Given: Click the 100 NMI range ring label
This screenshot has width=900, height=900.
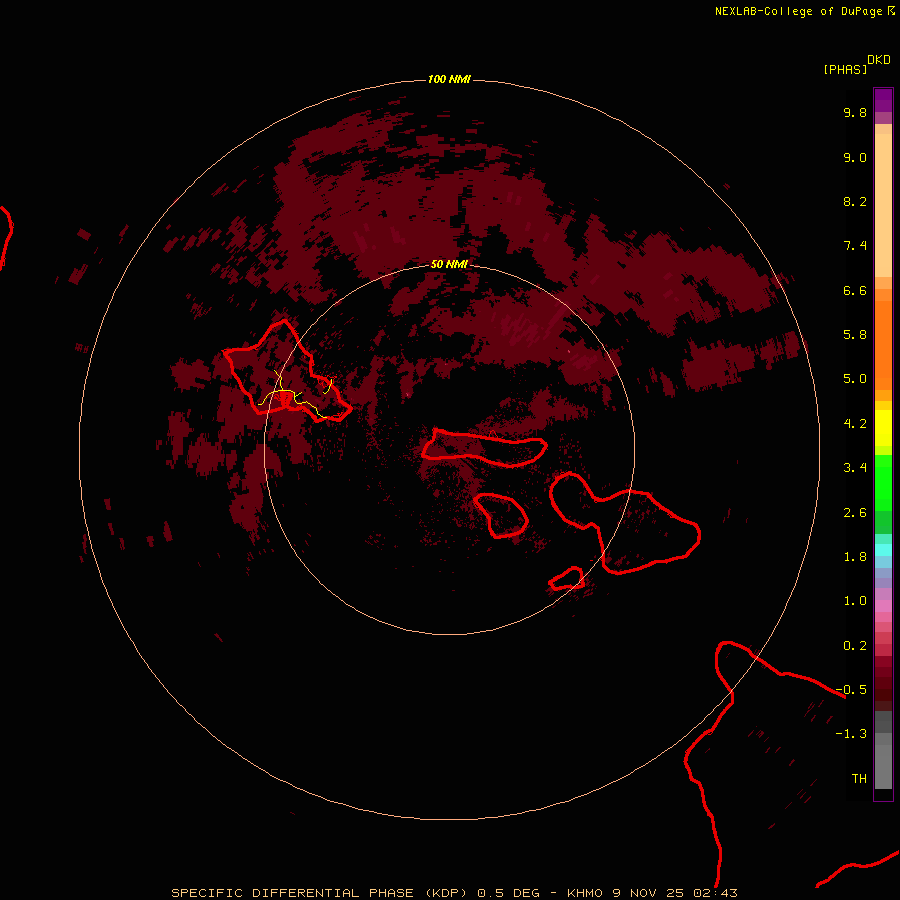Looking at the screenshot, I should click(x=449, y=79).
